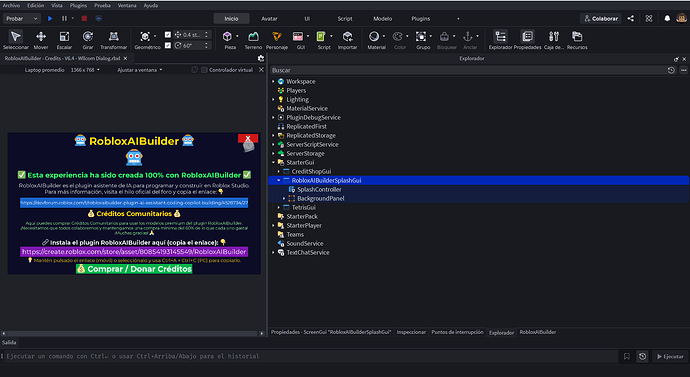This screenshot has height=377, width=690.
Task: Toggle the Explorador panel button
Action: [x=500, y=40]
